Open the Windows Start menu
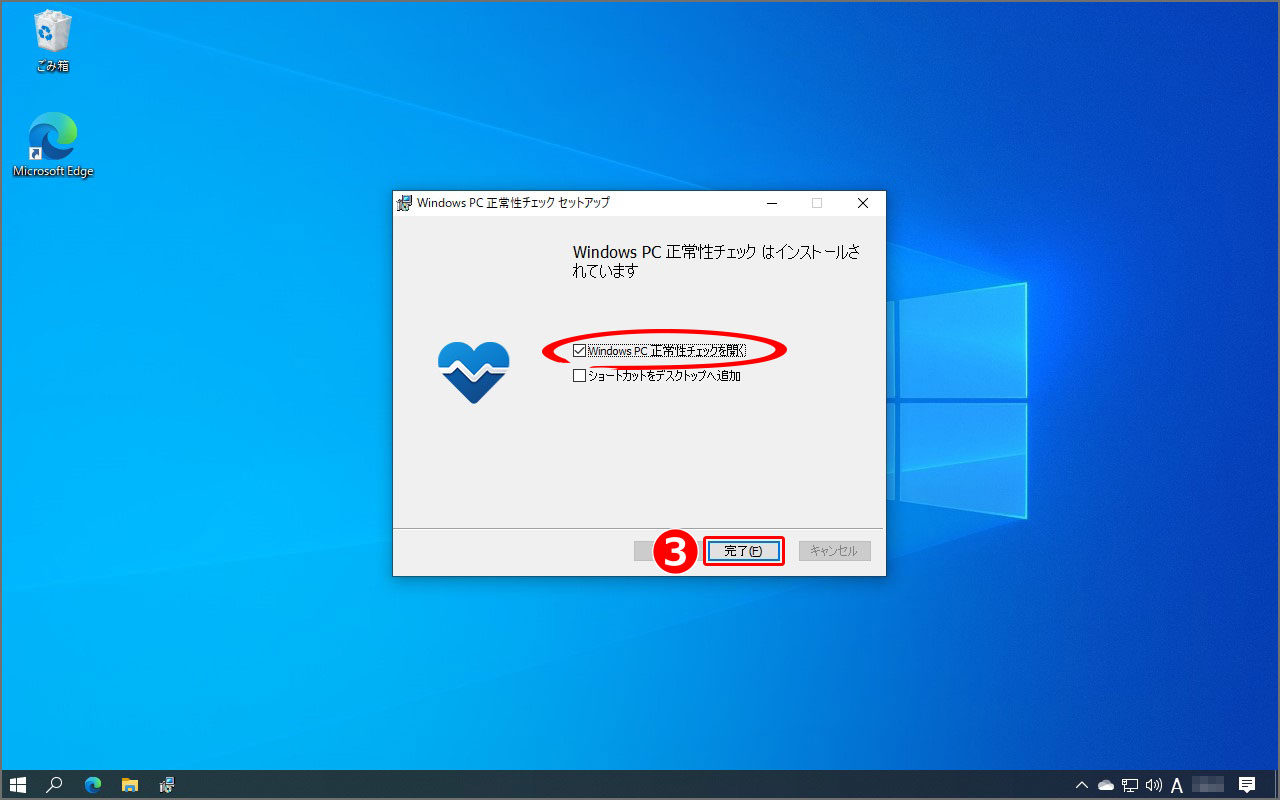Image resolution: width=1280 pixels, height=800 pixels. 17,785
